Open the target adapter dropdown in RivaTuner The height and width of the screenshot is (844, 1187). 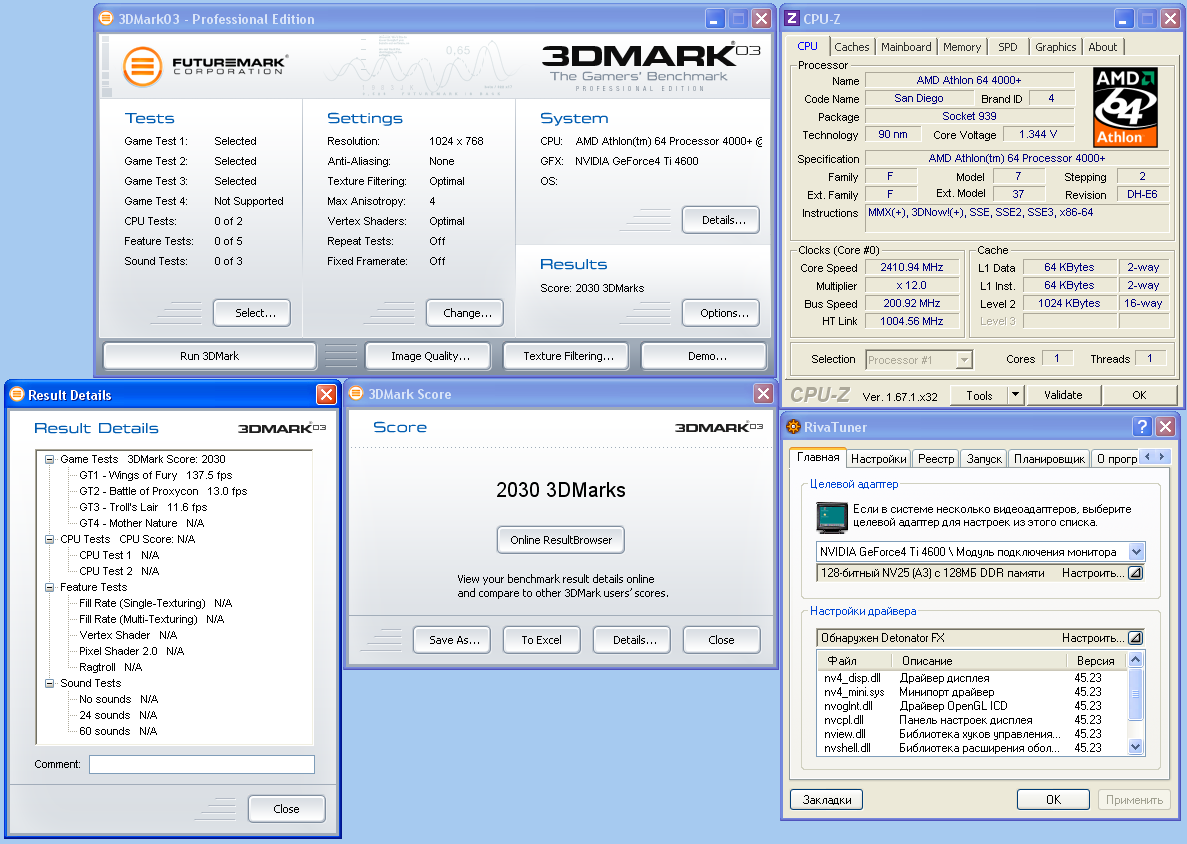(1136, 552)
